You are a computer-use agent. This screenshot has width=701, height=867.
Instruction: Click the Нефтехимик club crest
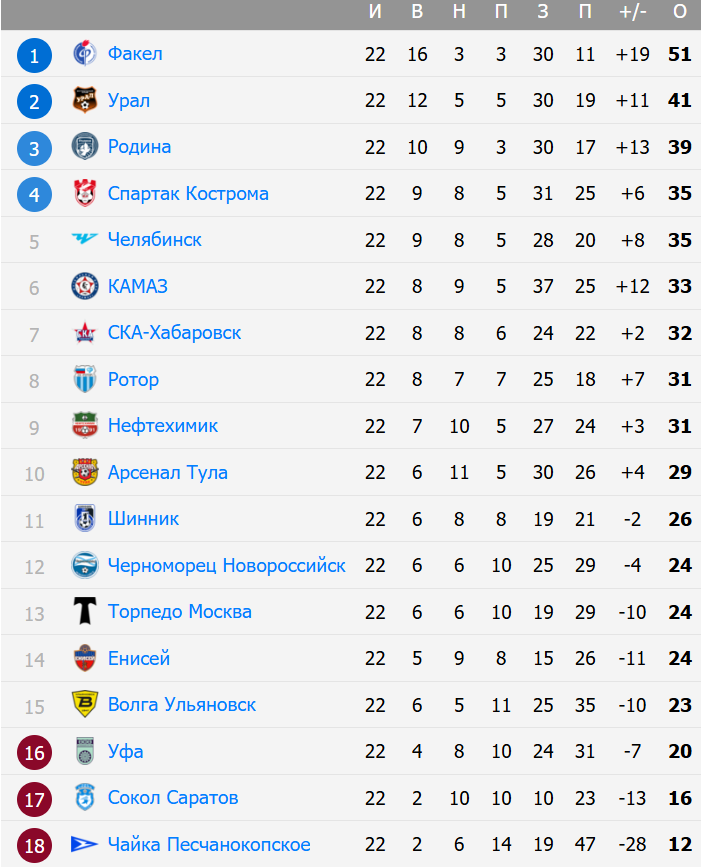tap(85, 426)
